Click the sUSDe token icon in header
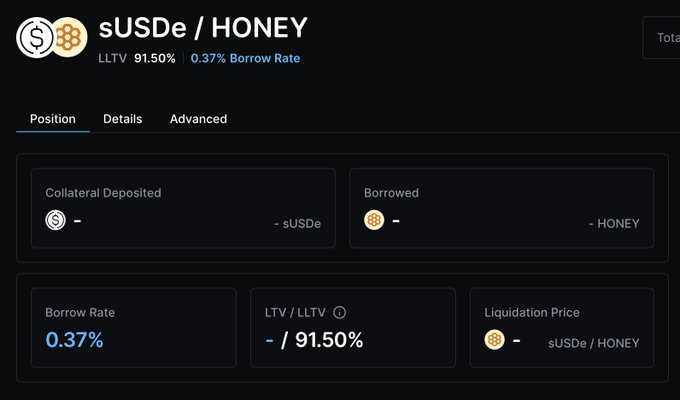This screenshot has width=680, height=400. tap(35, 37)
